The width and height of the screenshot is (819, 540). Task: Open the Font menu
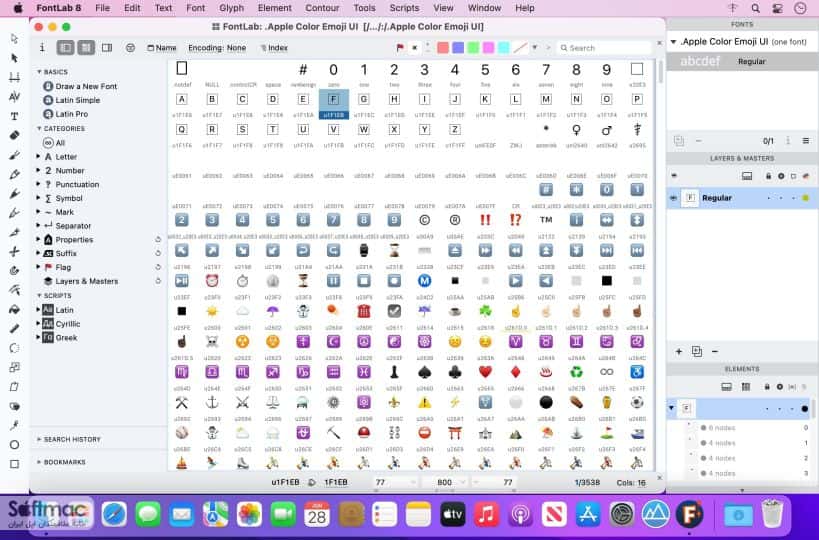(x=195, y=8)
